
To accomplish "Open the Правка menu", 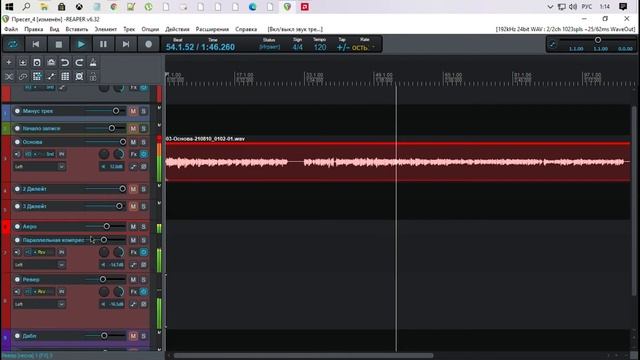I will point(33,29).
